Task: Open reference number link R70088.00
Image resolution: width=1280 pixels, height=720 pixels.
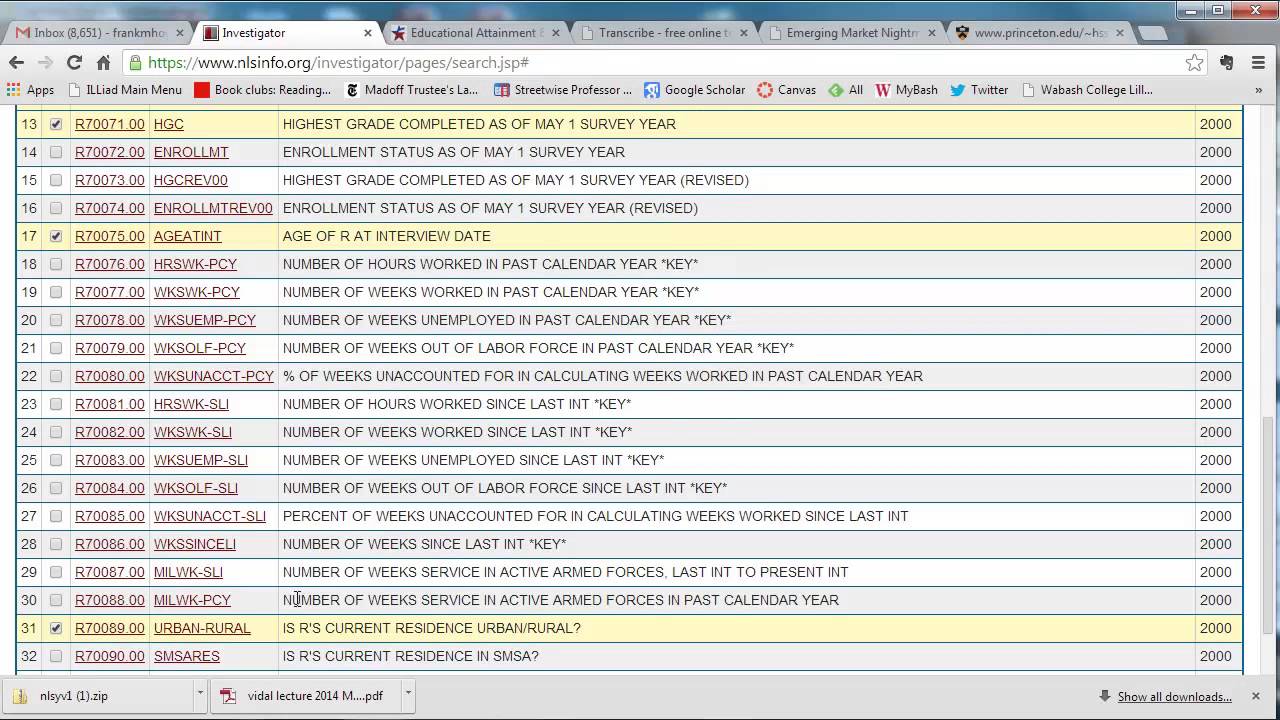Action: (x=110, y=600)
